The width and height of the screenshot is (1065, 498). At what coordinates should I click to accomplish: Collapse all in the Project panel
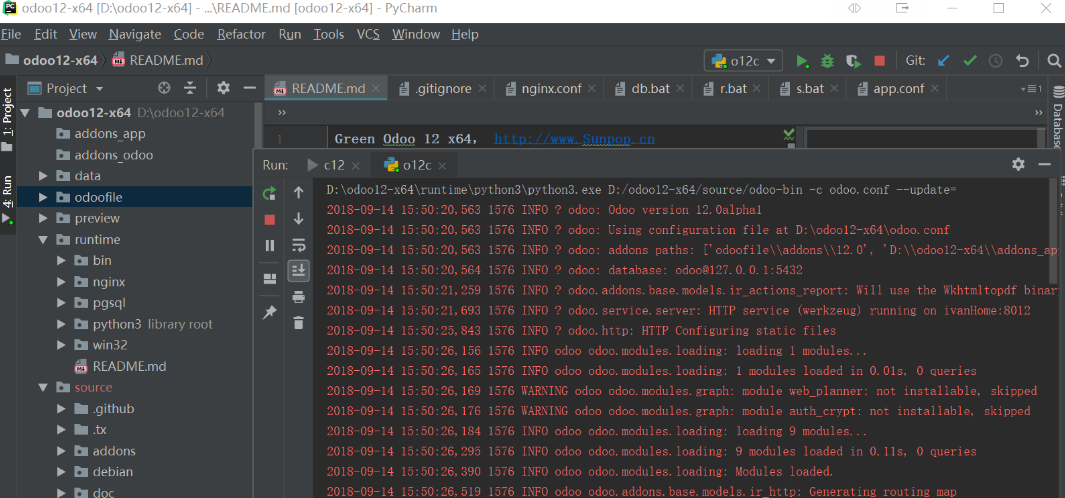click(x=190, y=88)
